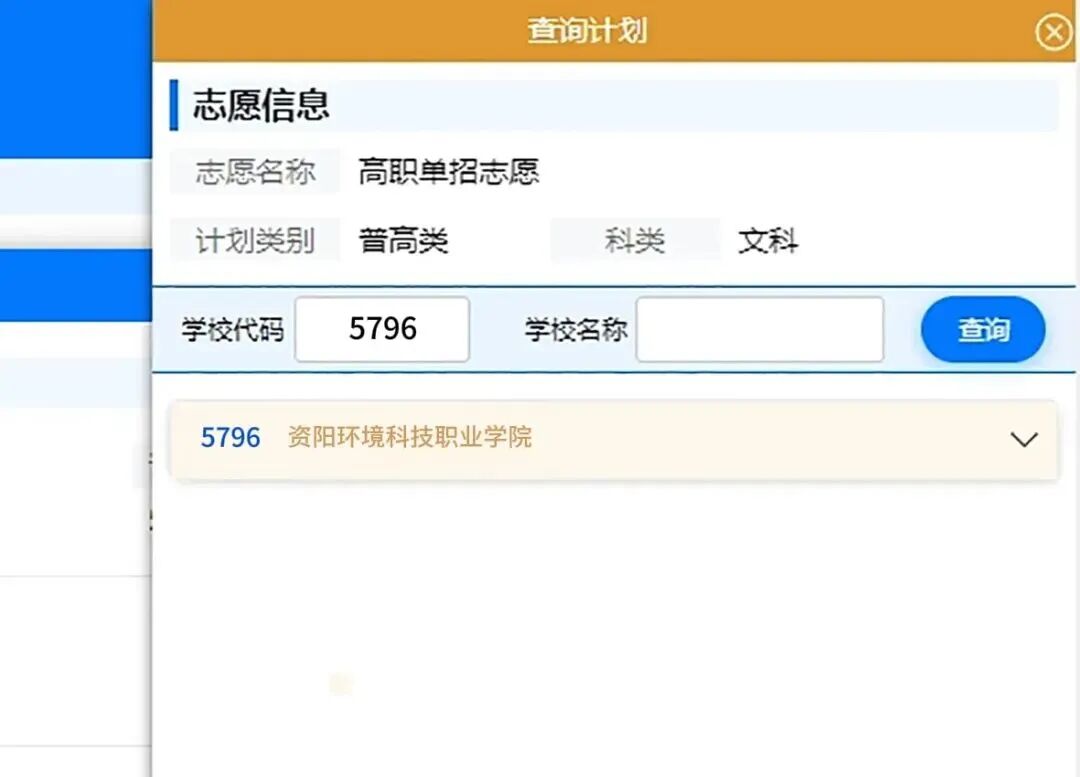Expand the 资阳环境科技职业学院 chevron arrow
Image resolution: width=1080 pixels, height=777 pixels.
tap(1024, 439)
